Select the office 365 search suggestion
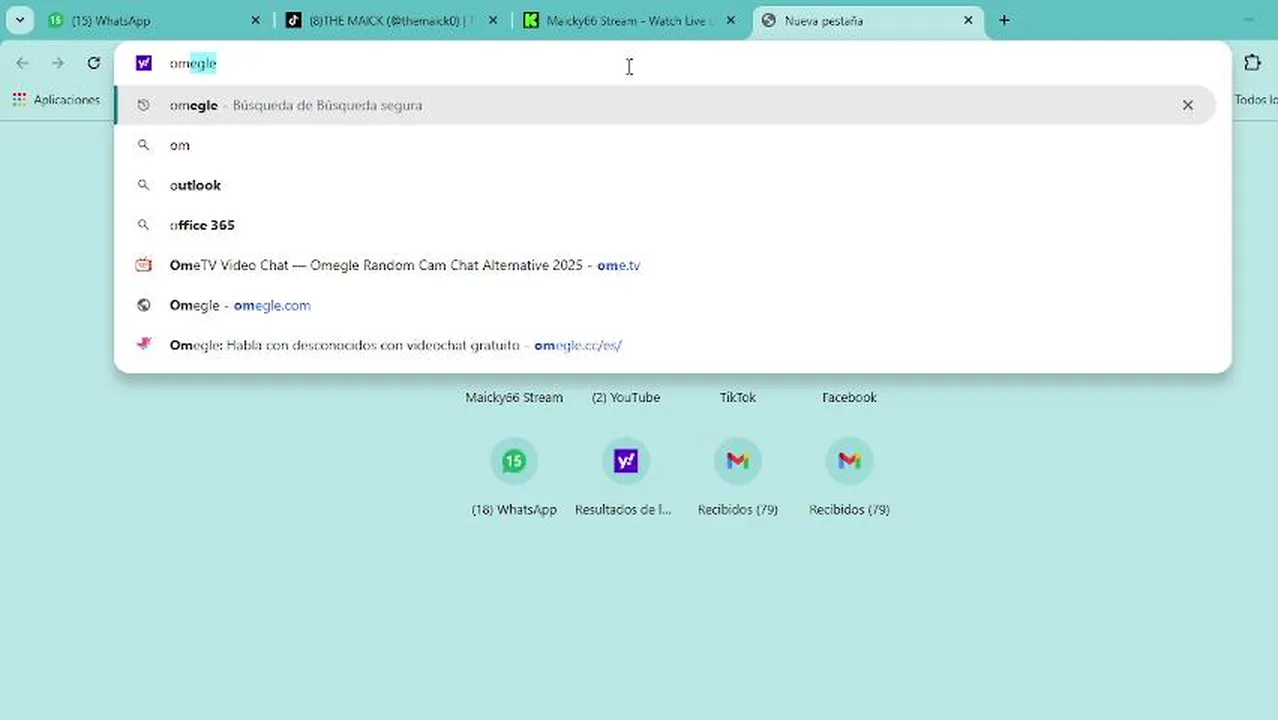The image size is (1278, 720). [665, 225]
